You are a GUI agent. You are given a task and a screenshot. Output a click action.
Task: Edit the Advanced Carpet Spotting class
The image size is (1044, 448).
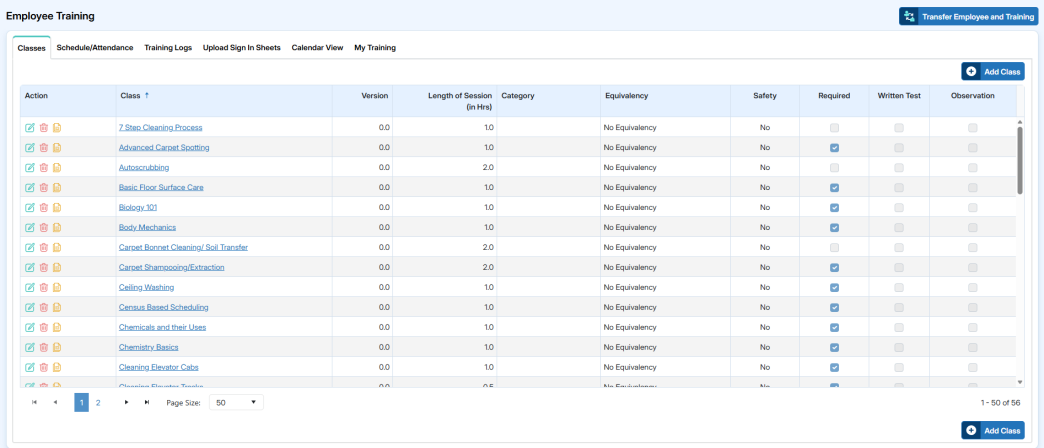[x=29, y=147]
